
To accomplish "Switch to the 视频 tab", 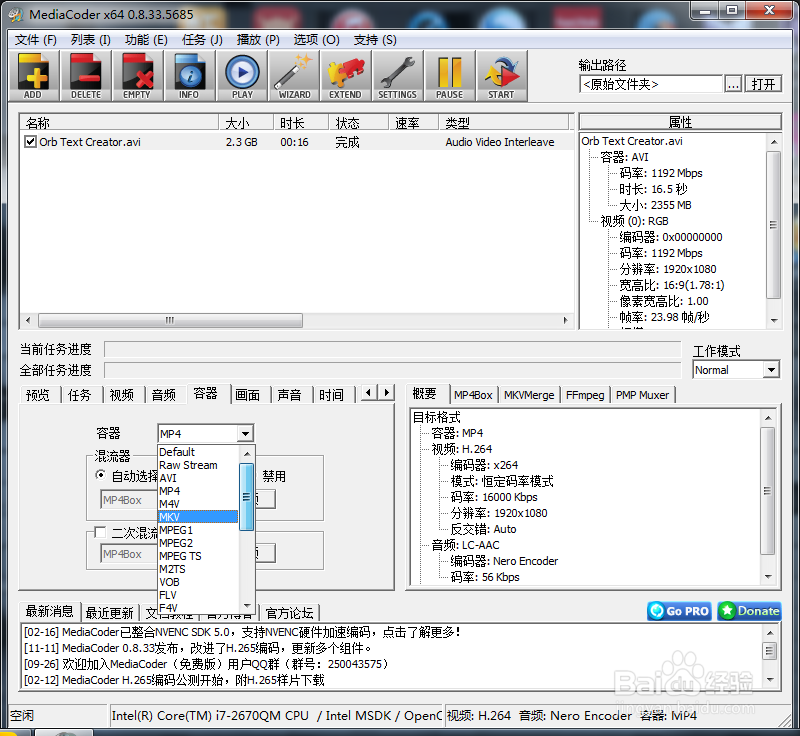I will click(x=121, y=394).
